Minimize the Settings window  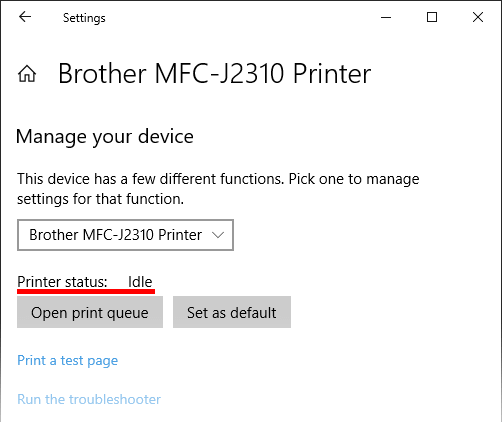[386, 17]
